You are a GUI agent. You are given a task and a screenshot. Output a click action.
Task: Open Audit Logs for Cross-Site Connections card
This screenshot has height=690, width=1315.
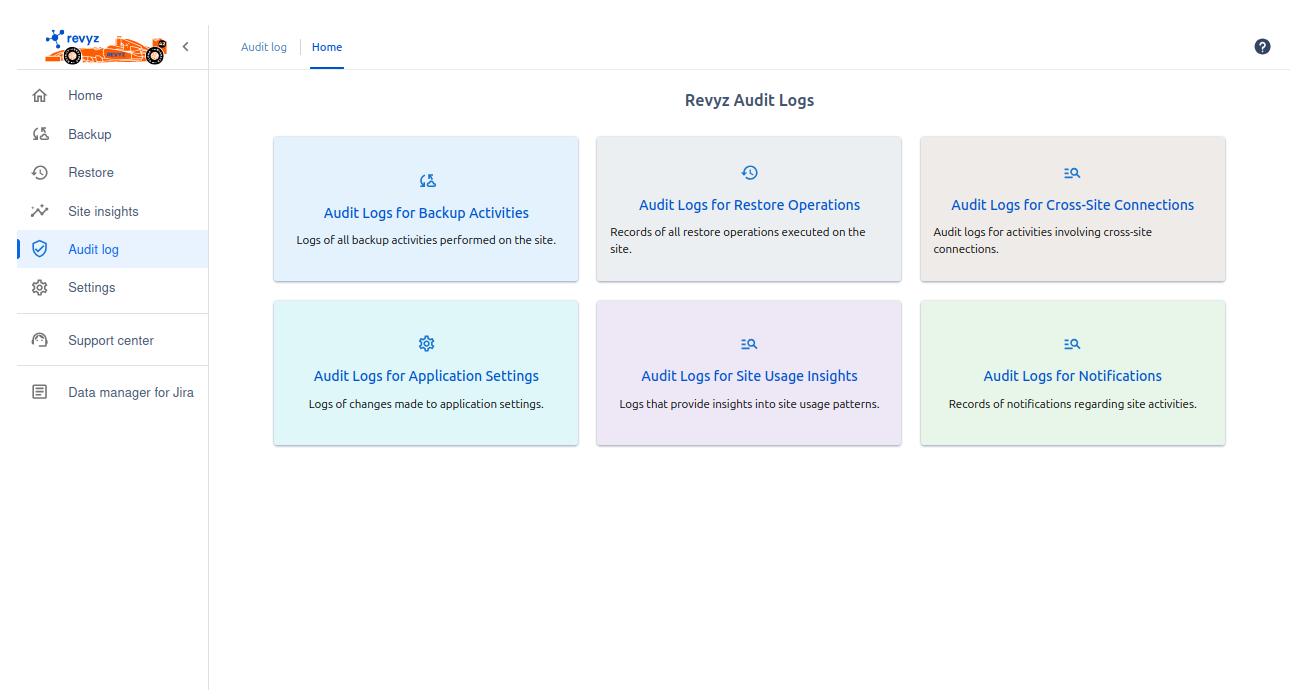coord(1072,205)
